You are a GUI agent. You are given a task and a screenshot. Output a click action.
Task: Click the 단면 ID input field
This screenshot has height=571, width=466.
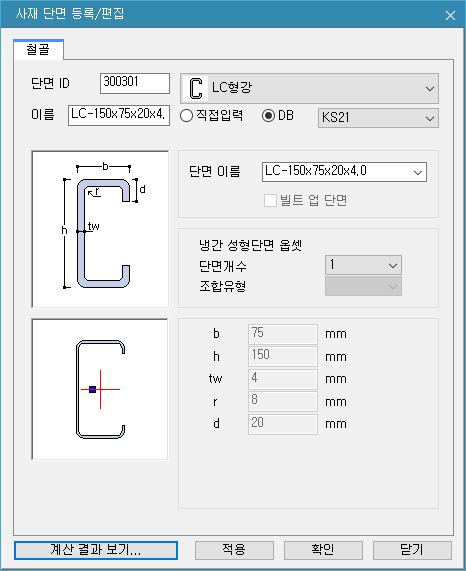135,83
